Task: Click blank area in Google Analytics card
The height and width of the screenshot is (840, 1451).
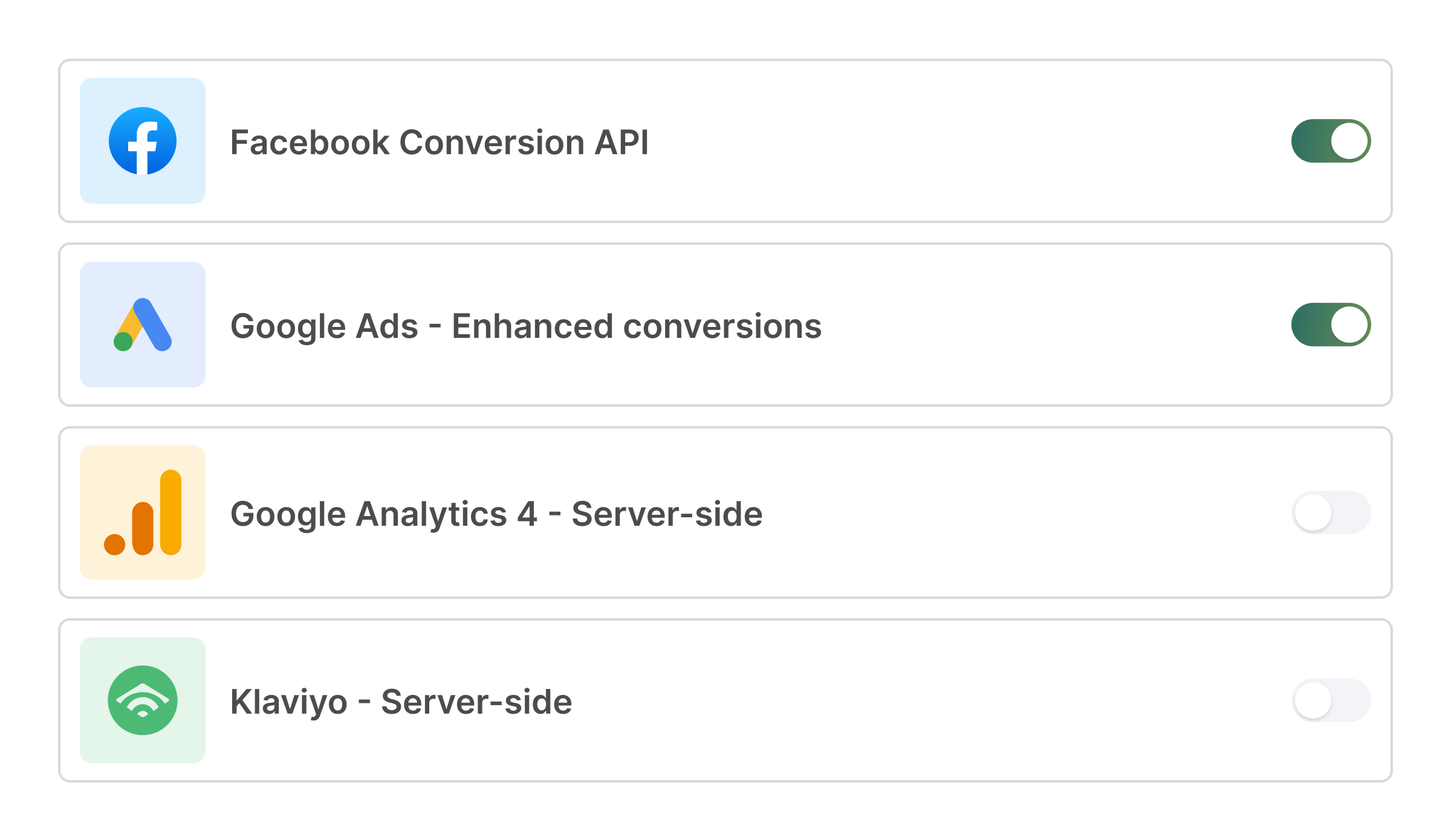Action: click(1028, 512)
